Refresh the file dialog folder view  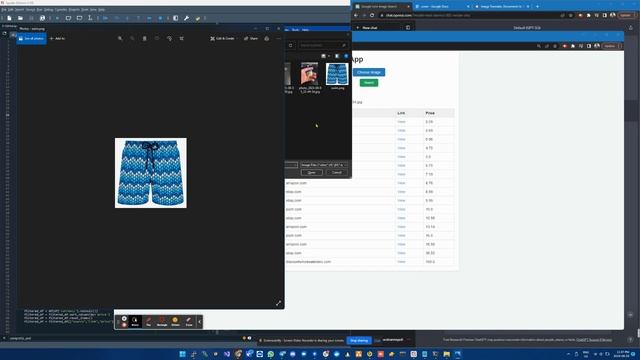290,45
